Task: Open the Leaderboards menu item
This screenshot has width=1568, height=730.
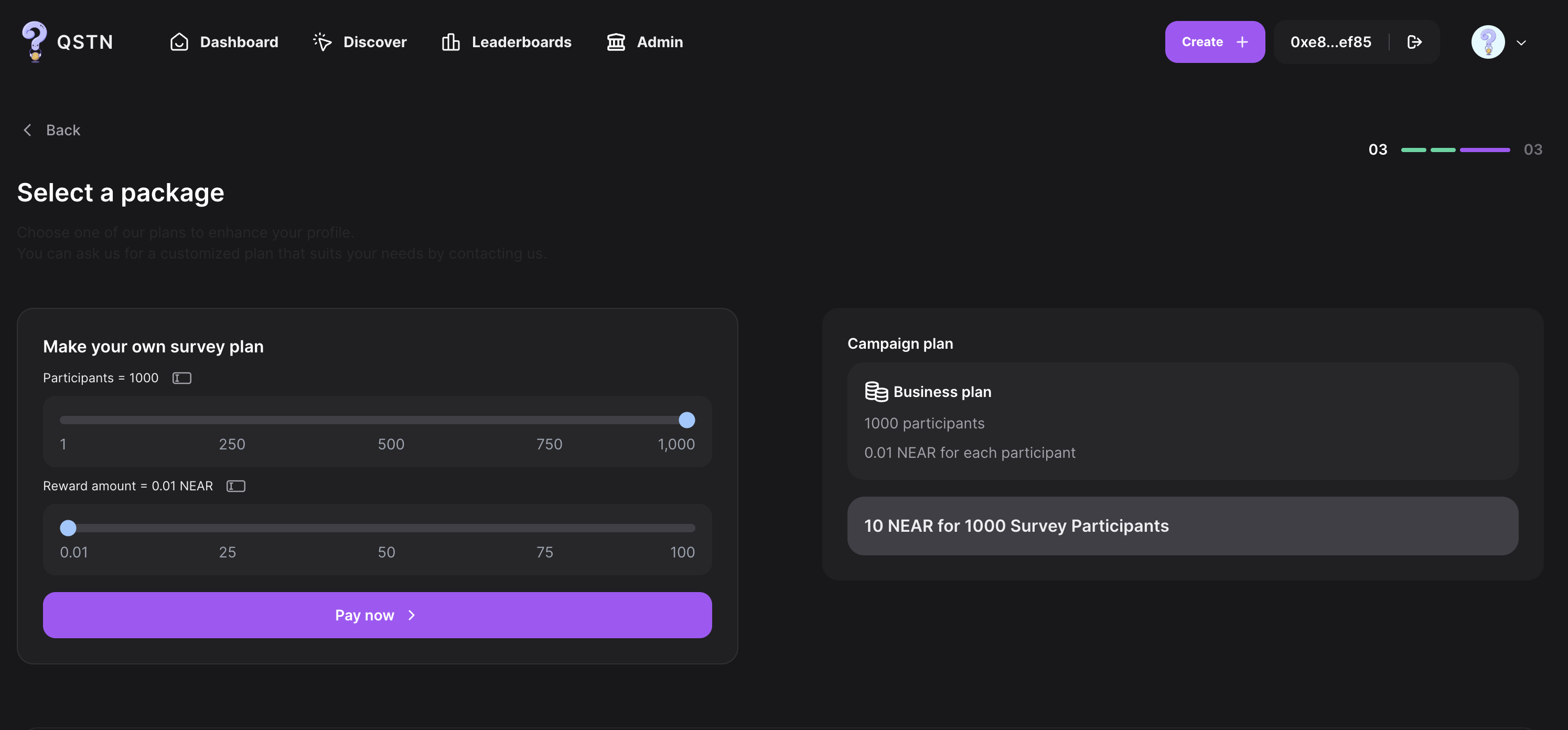Action: (x=521, y=42)
